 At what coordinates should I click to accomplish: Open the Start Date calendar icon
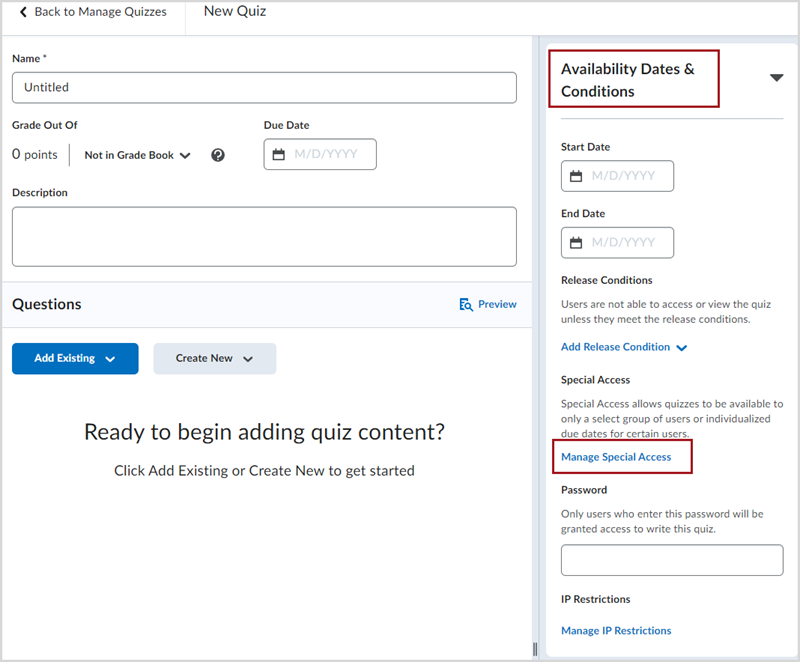coord(576,176)
